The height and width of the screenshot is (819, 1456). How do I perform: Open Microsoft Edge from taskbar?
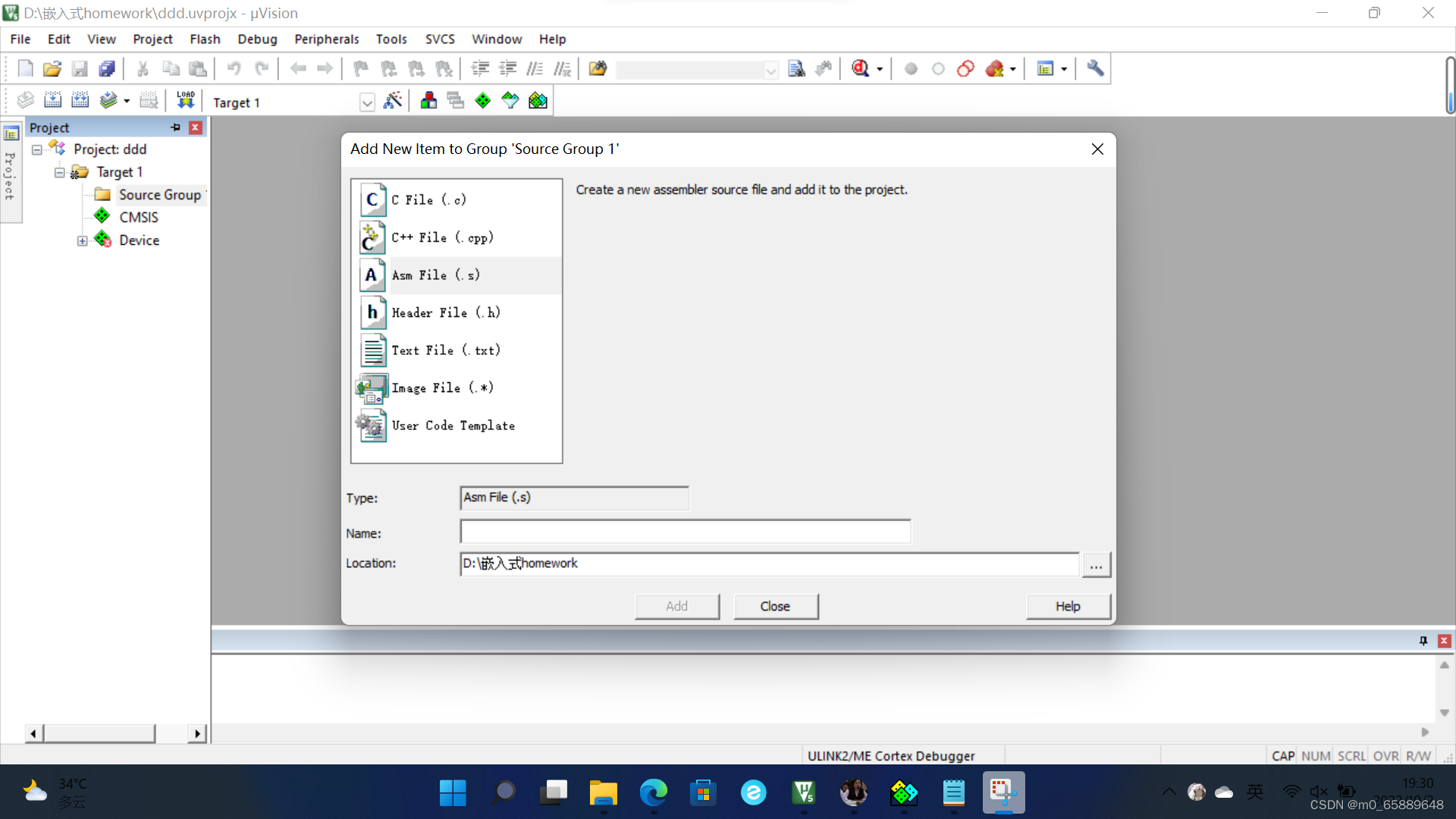pos(653,793)
